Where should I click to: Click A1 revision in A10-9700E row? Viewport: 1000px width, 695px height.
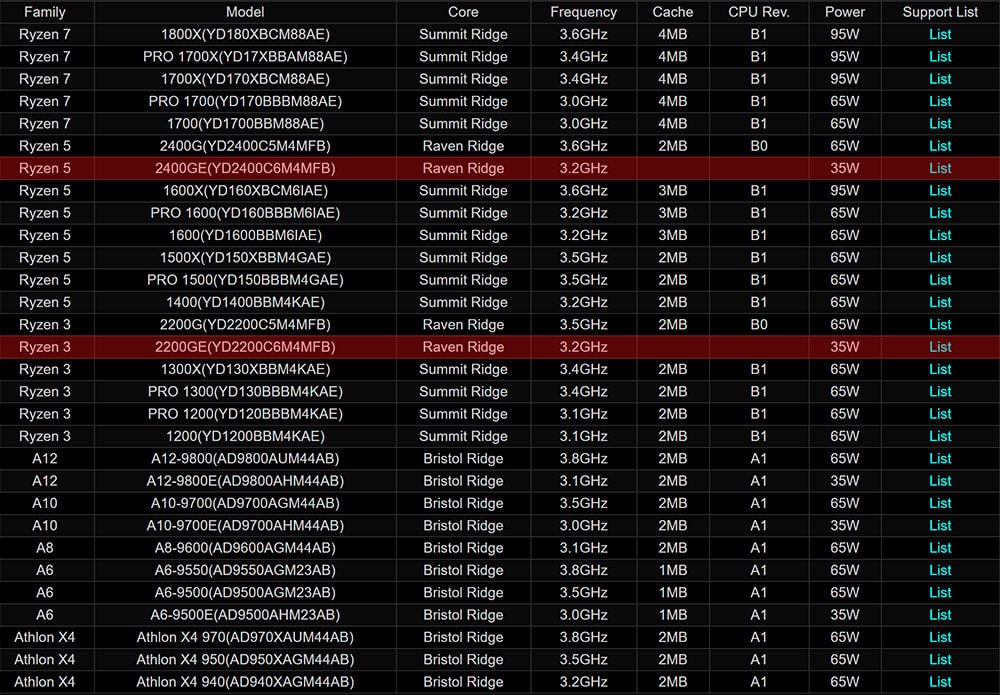759,525
